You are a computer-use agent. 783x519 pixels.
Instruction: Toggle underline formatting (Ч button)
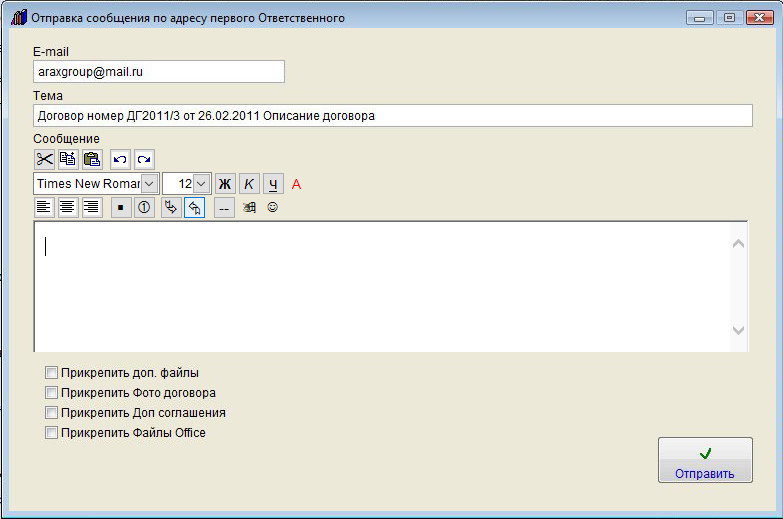click(x=273, y=184)
